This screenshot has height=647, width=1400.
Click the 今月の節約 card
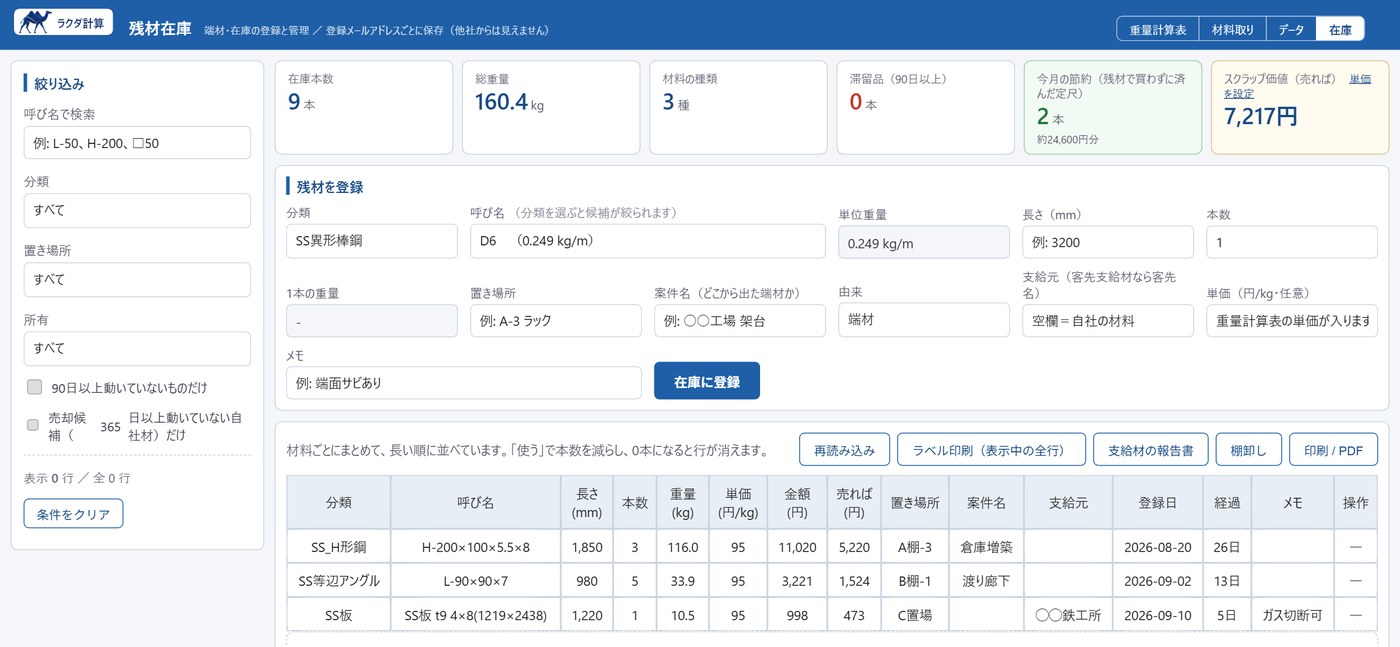pos(1113,107)
